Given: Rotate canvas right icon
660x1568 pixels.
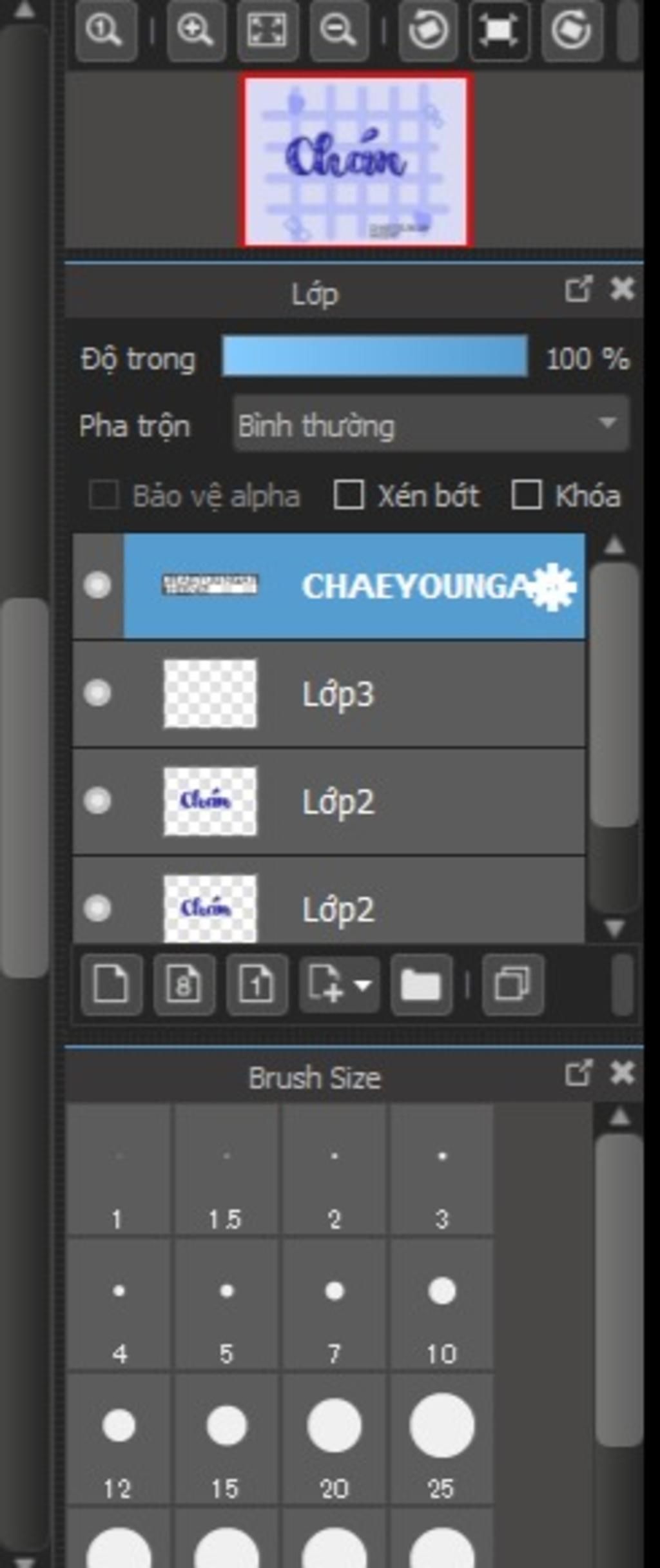Looking at the screenshot, I should pos(572,30).
